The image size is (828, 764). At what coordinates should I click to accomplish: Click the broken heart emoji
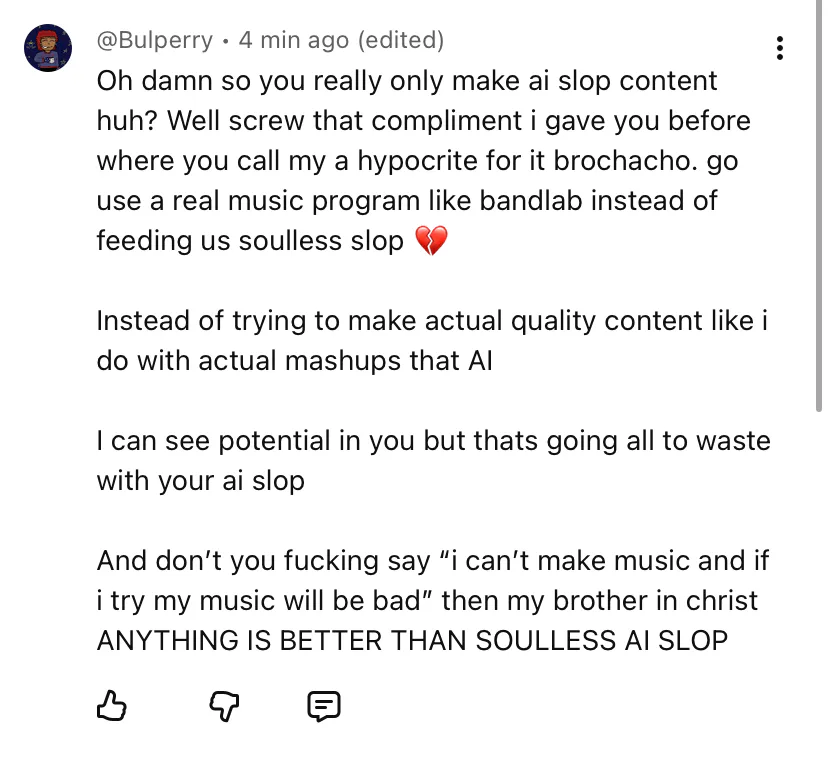[431, 241]
